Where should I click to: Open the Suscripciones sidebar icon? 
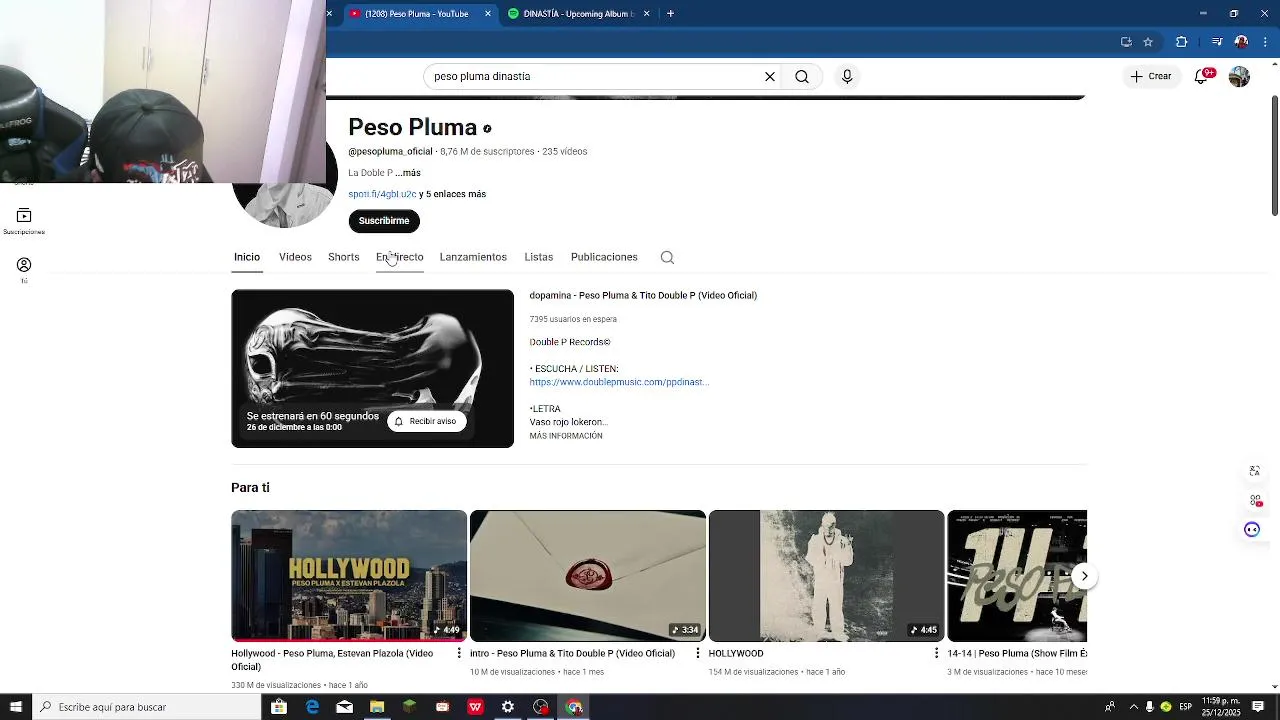point(24,221)
